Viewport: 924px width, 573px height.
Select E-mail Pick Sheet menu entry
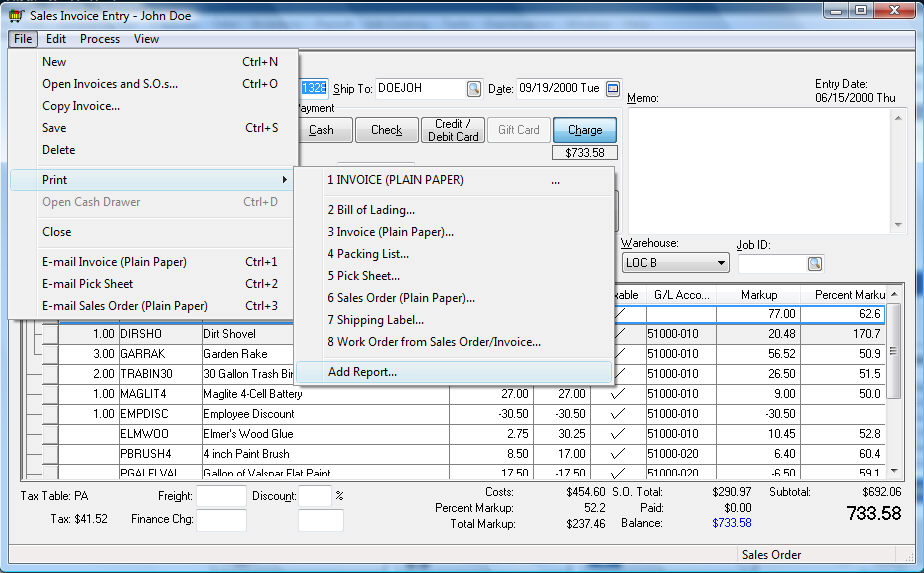(88, 284)
